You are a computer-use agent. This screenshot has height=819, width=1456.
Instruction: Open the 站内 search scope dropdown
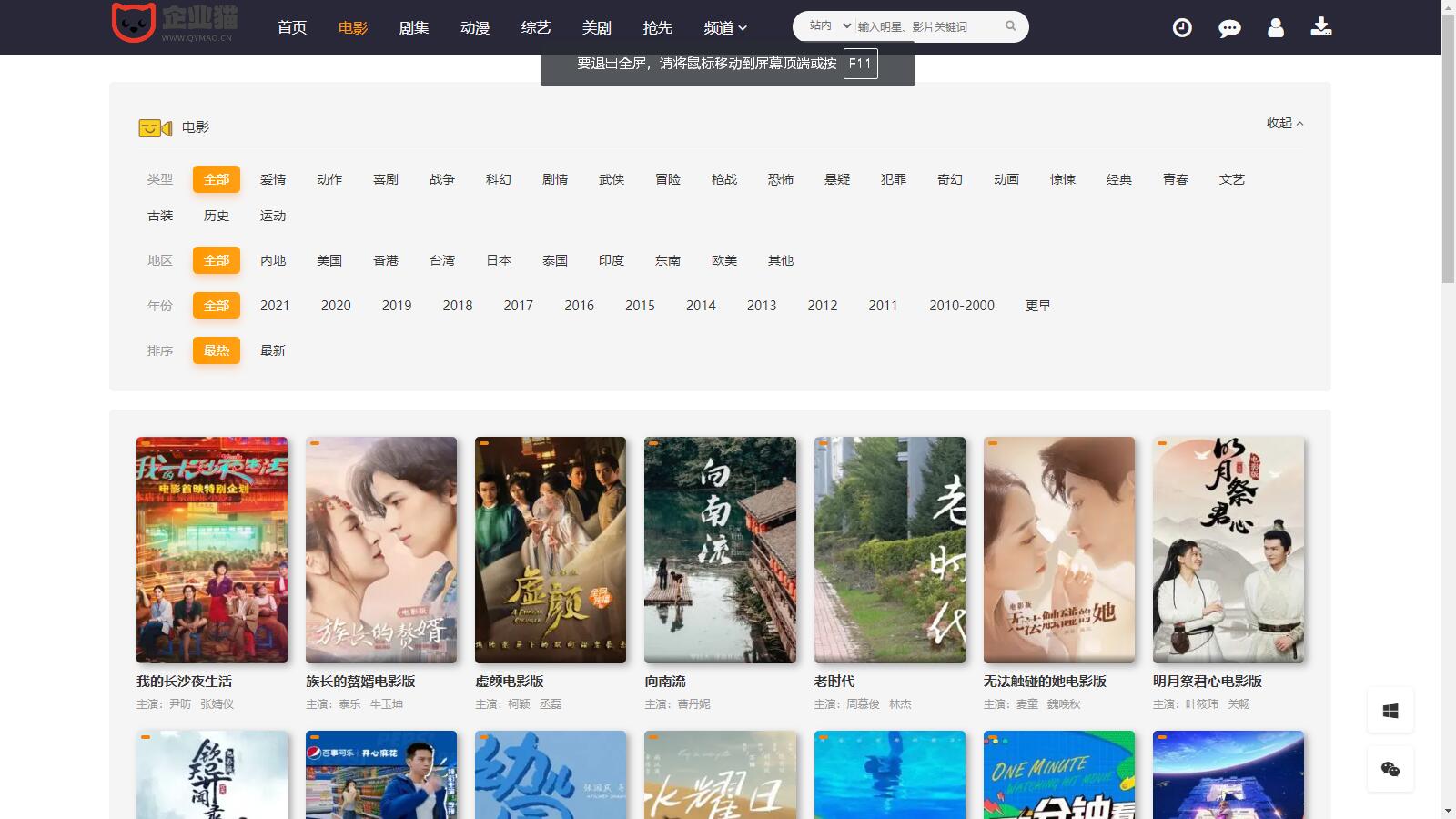[x=829, y=26]
